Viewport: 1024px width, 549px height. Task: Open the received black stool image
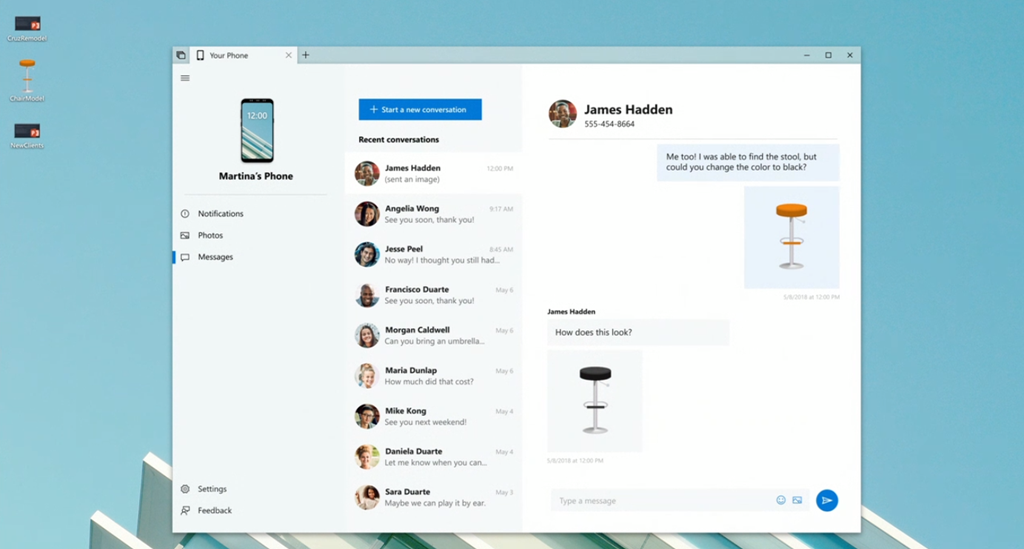point(594,401)
